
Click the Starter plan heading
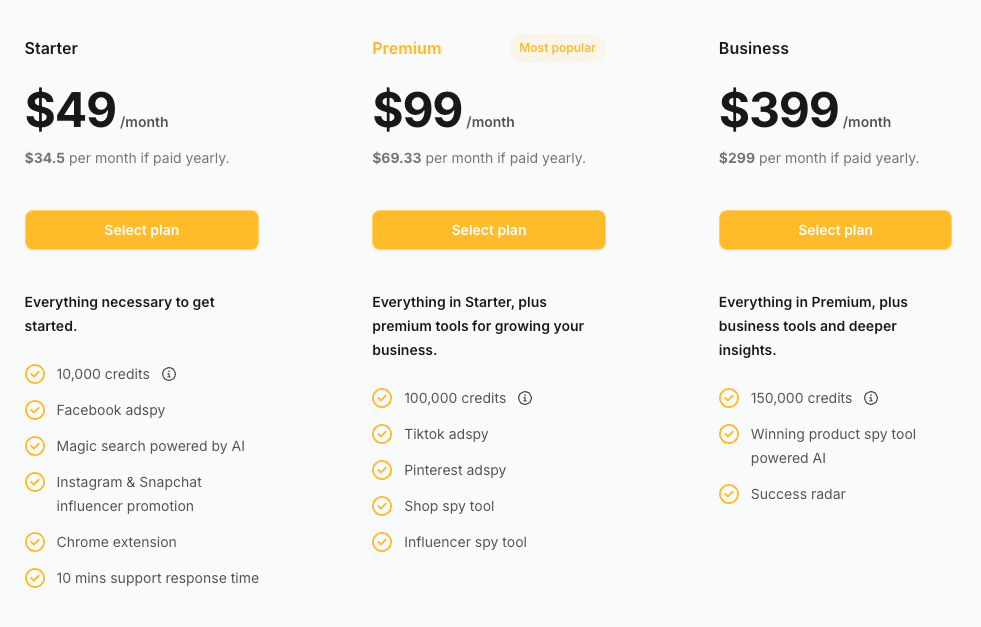51,48
